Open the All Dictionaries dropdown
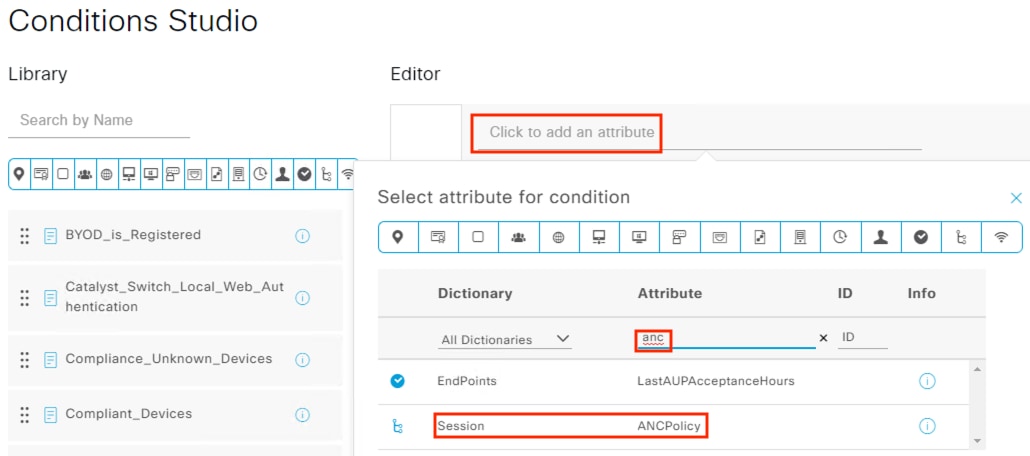 tap(504, 339)
